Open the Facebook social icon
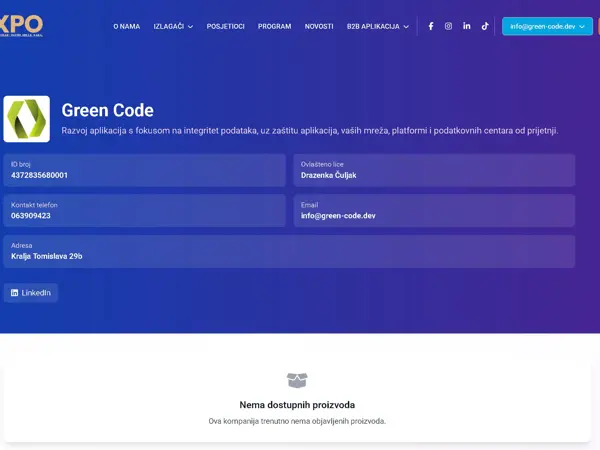Image resolution: width=600 pixels, height=450 pixels. point(431,26)
